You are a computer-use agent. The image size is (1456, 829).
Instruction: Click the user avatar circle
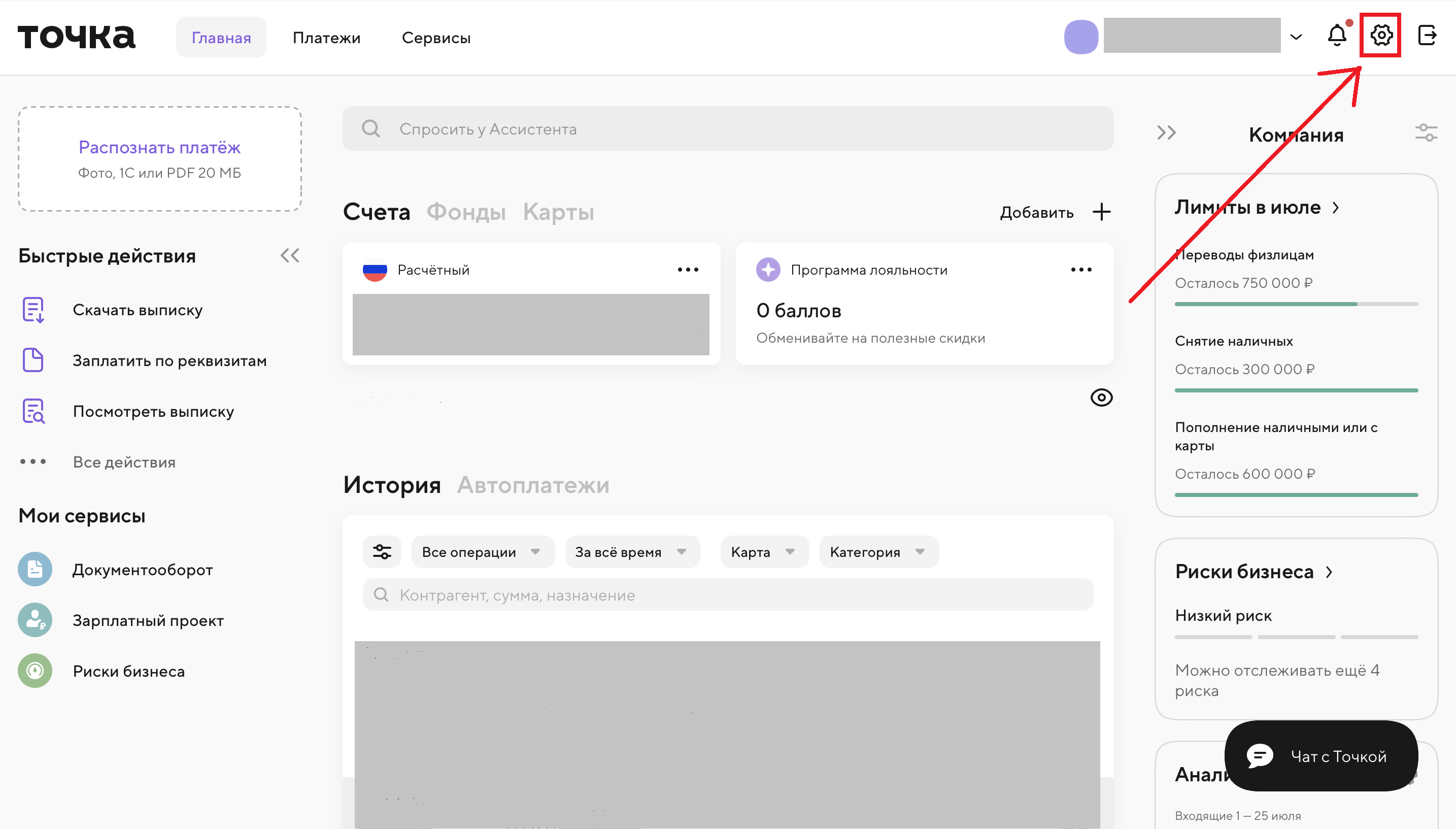pyautogui.click(x=1081, y=37)
